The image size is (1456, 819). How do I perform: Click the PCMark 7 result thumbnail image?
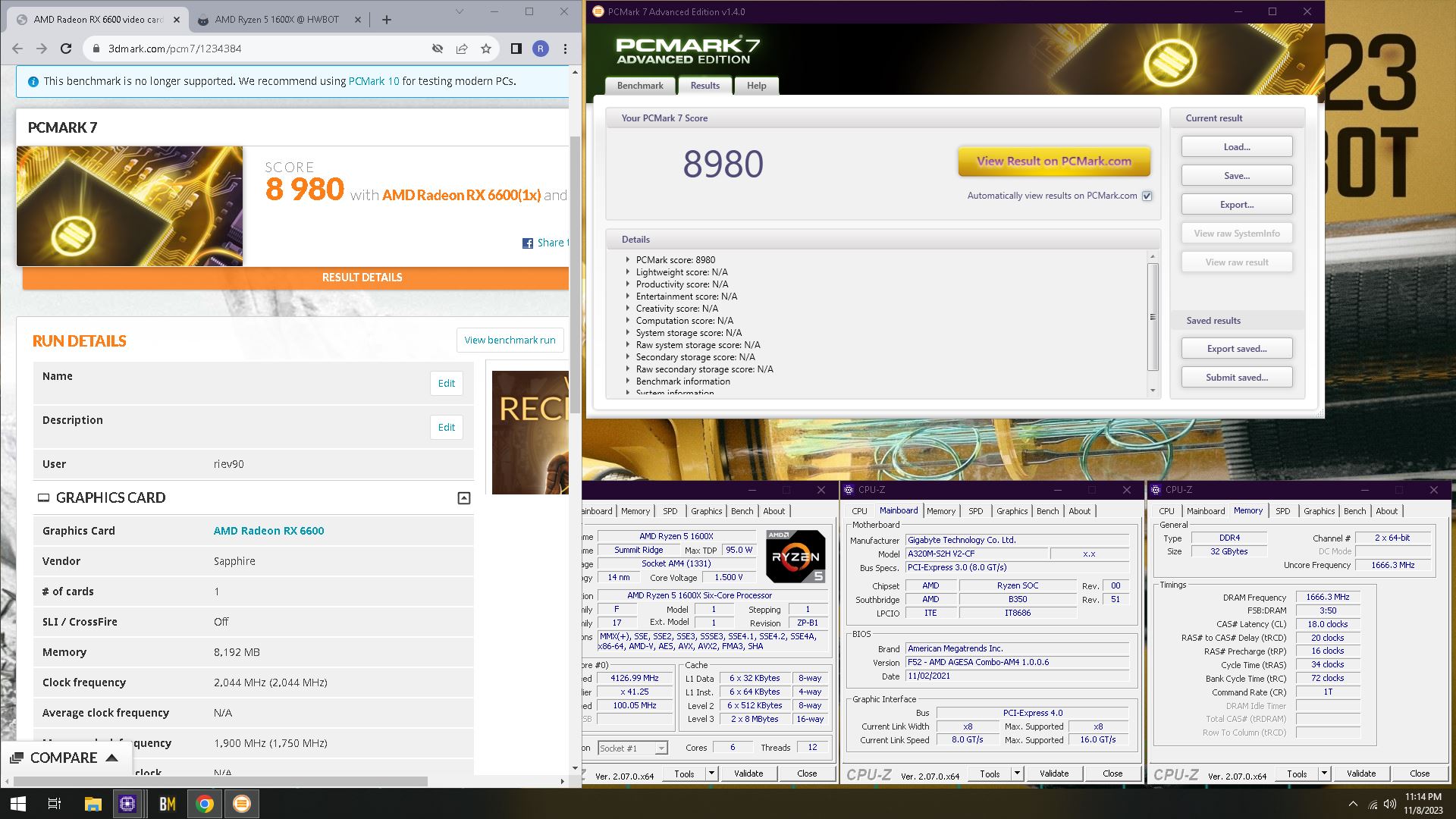pos(130,206)
